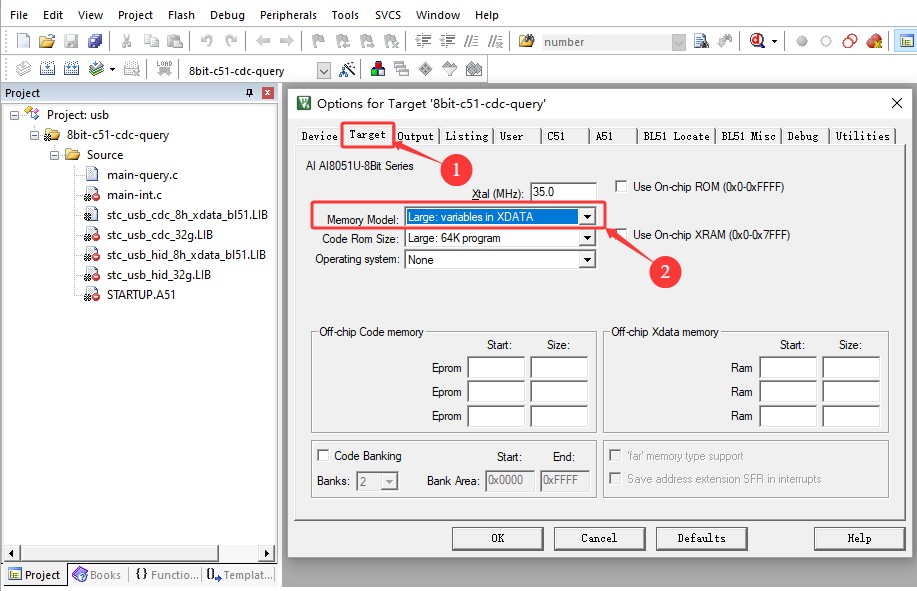917x591 pixels.
Task: Click the Find in Files icon
Action: 701,41
